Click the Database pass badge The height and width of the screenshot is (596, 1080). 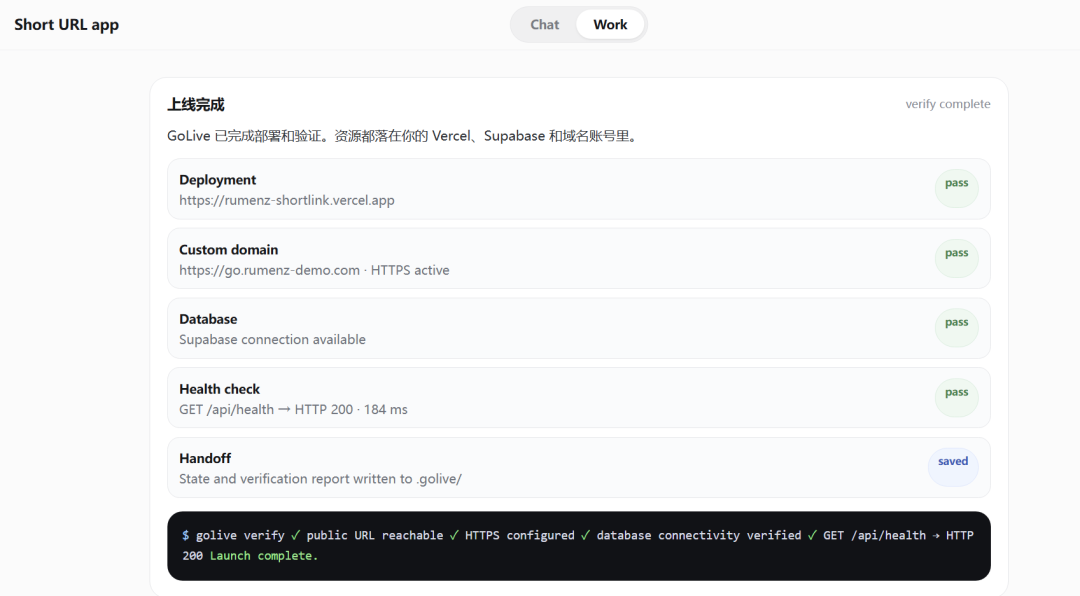pyautogui.click(x=956, y=328)
